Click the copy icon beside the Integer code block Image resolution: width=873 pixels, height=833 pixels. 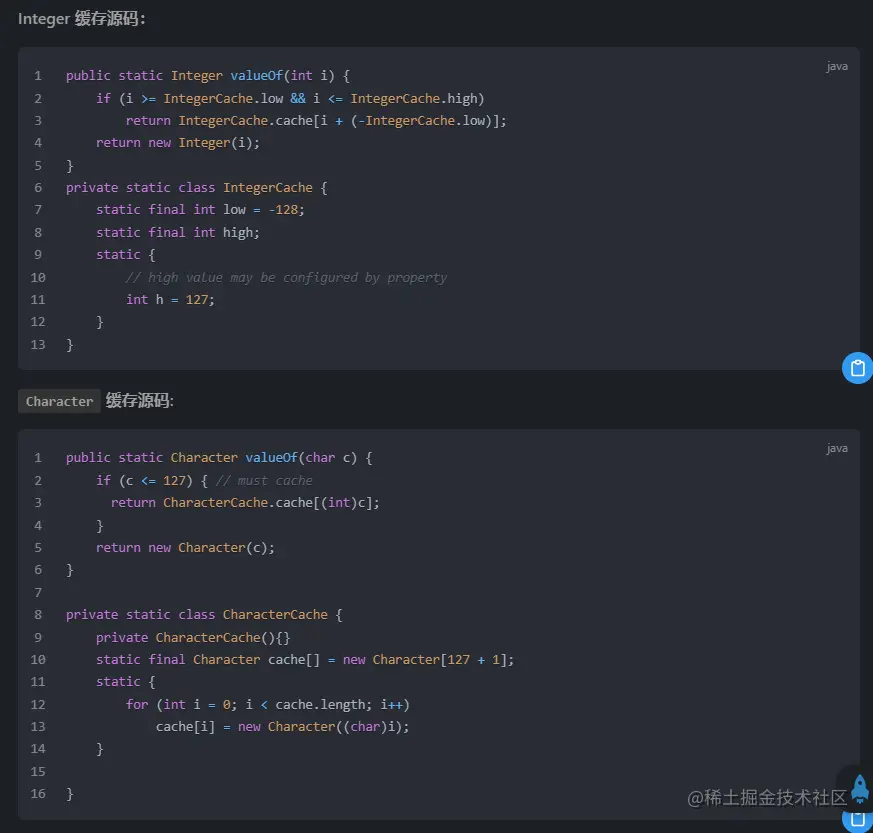tap(857, 368)
